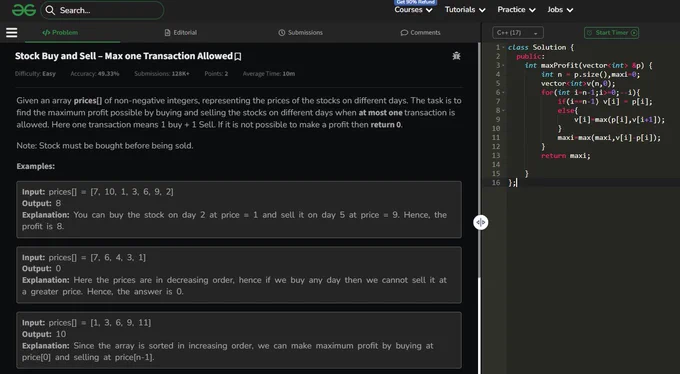Open the Submissions tab
The width and height of the screenshot is (680, 374).
click(301, 33)
